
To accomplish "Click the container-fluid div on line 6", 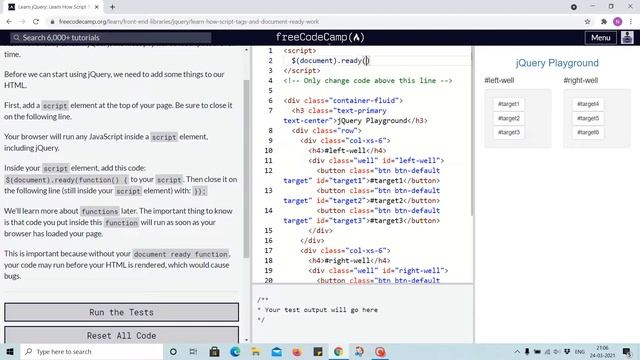I will [343, 100].
